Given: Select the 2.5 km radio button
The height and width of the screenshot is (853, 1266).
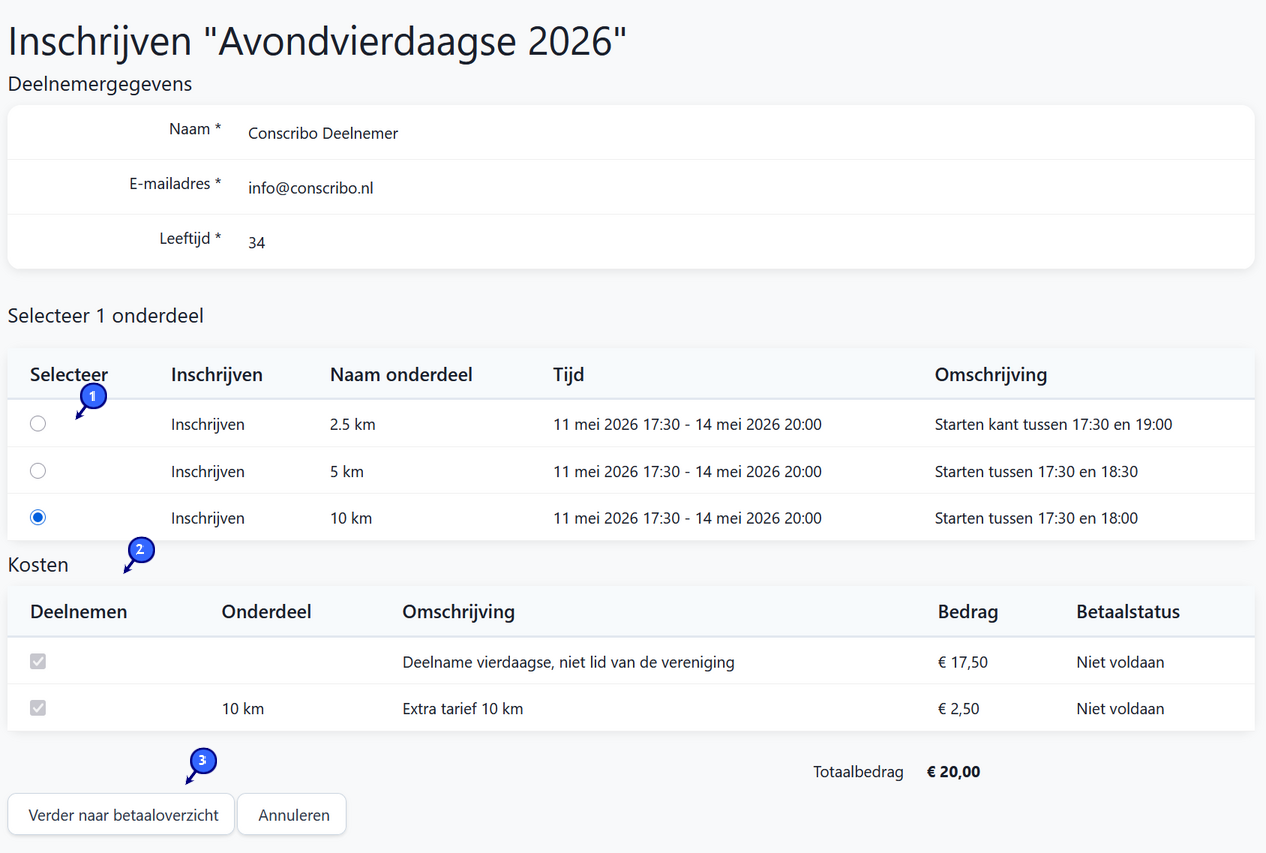Looking at the screenshot, I should tap(38, 424).
